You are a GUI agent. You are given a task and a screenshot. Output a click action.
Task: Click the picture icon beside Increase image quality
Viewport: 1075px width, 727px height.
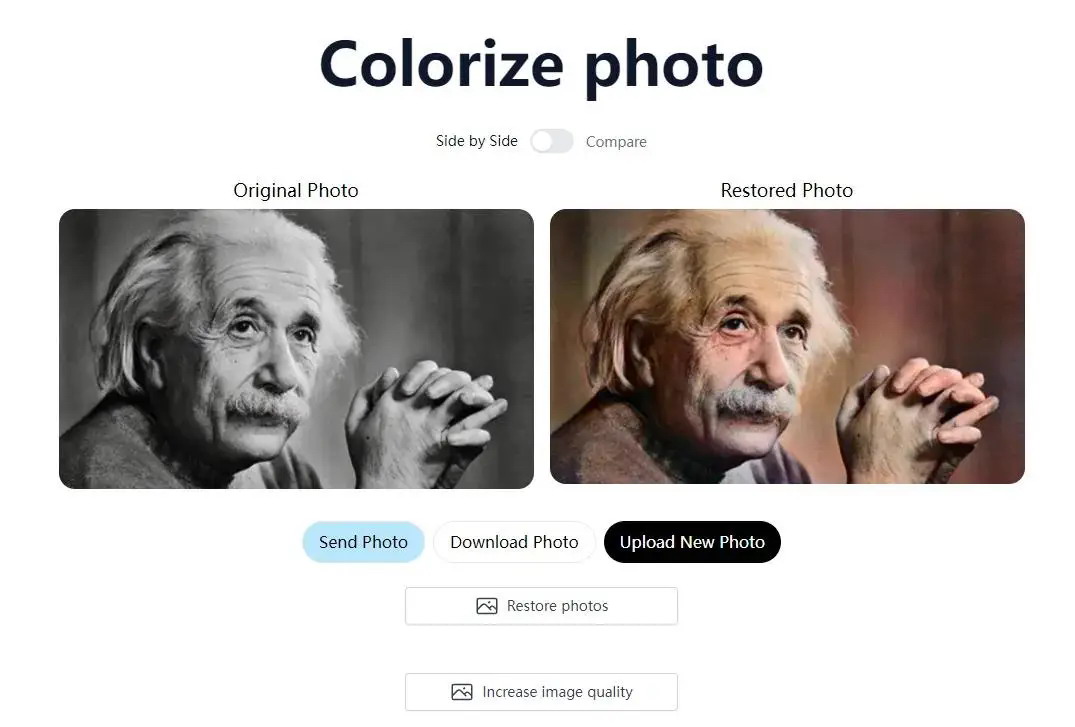coord(462,692)
